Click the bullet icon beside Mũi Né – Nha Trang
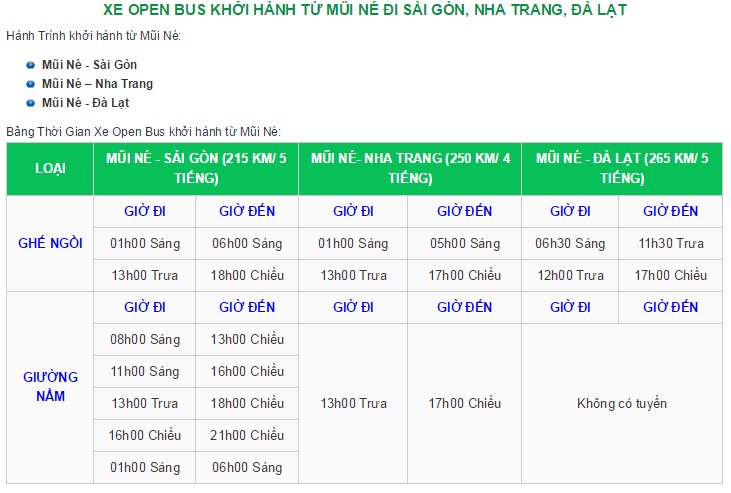731x493 pixels. point(31,84)
